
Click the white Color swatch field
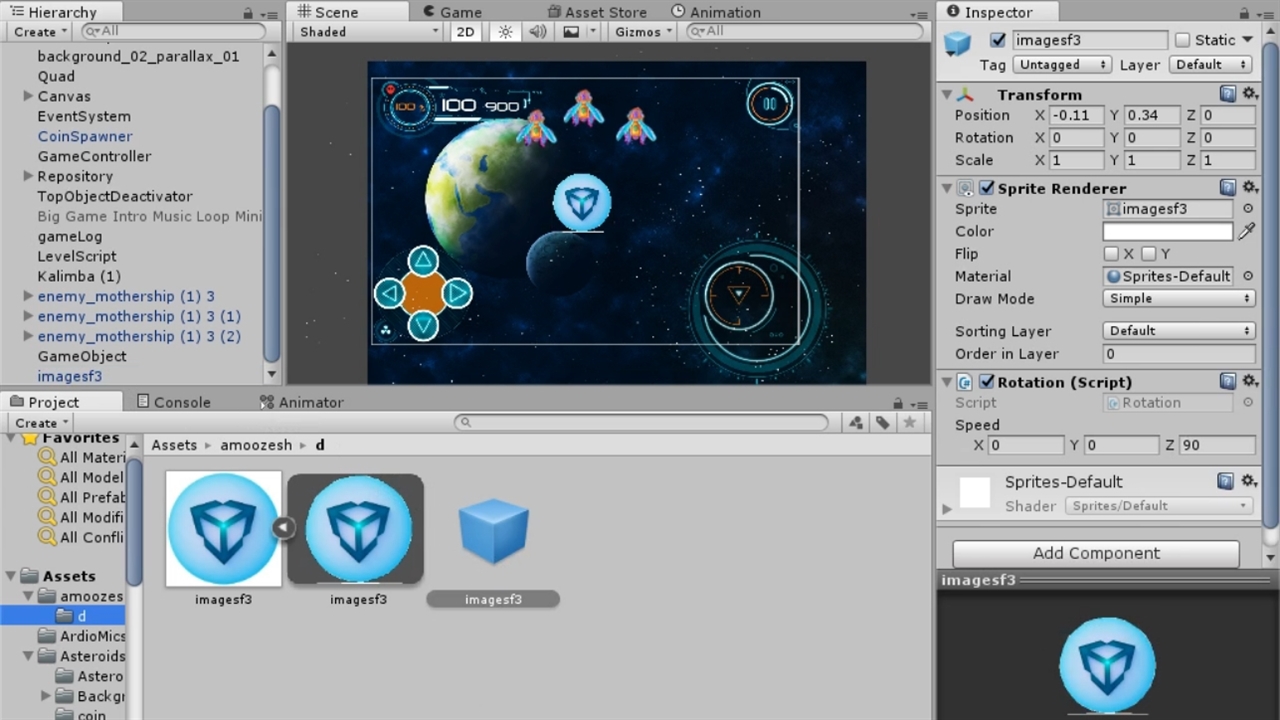point(1167,231)
